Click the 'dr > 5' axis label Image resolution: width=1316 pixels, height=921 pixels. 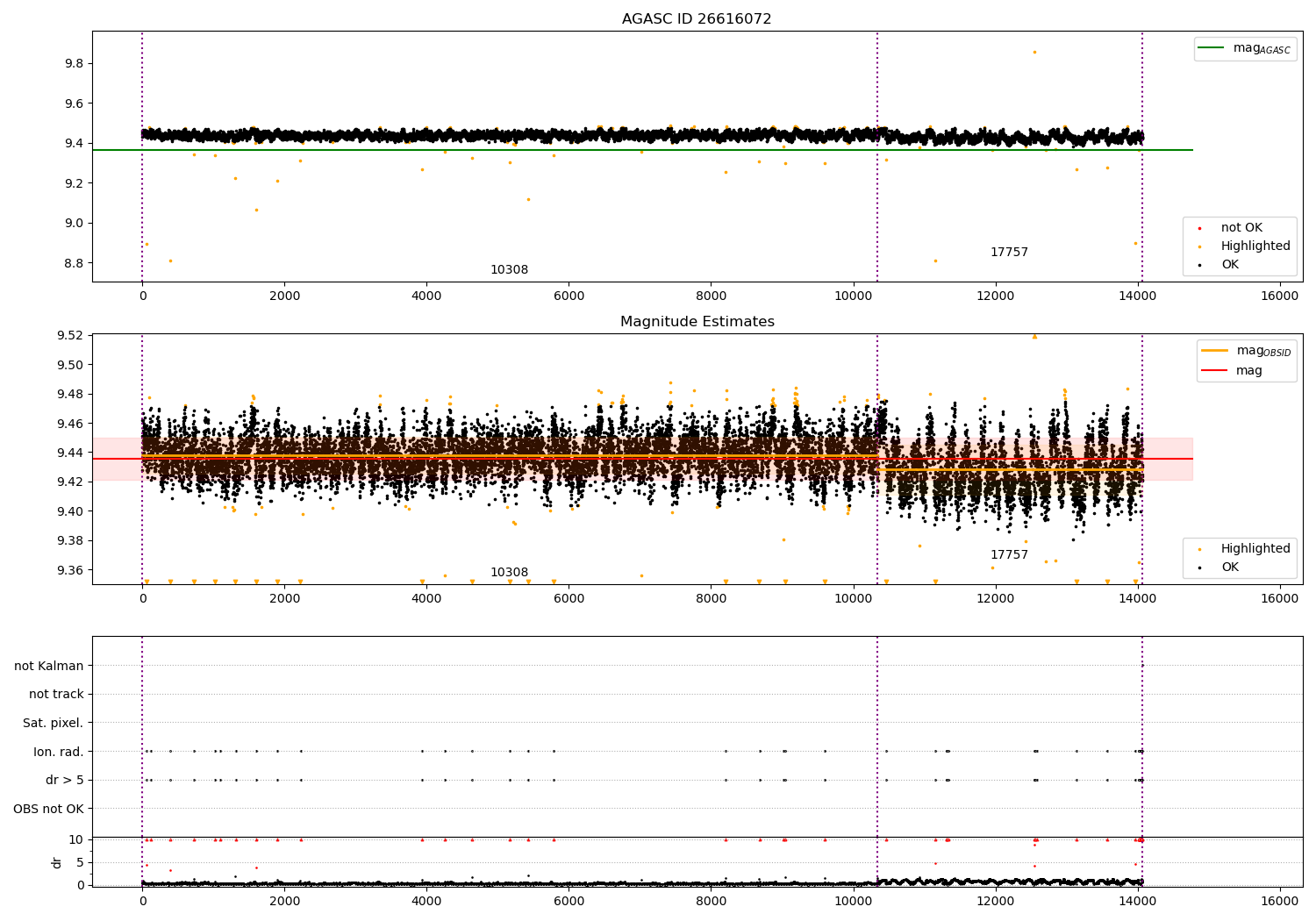(65, 780)
